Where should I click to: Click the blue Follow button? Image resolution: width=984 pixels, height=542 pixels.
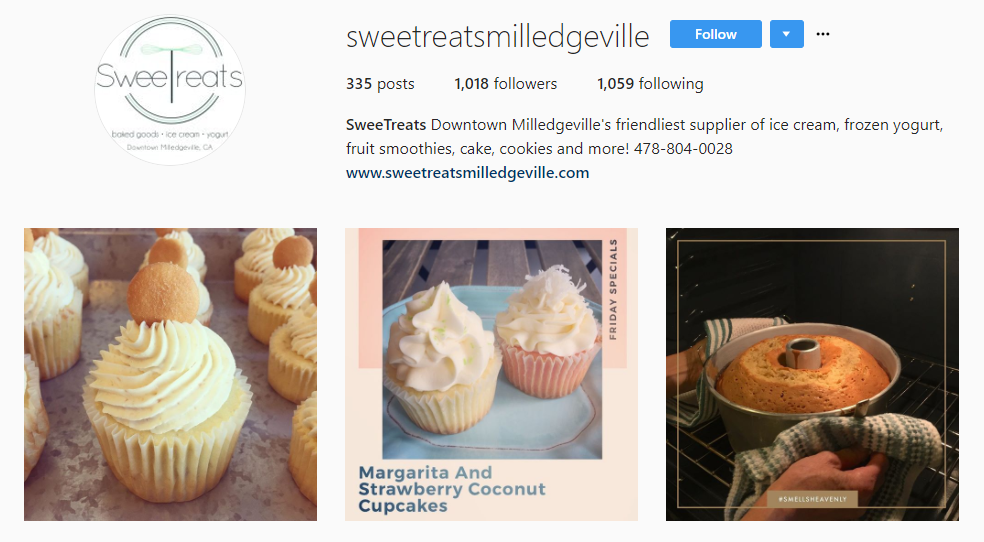coord(715,34)
